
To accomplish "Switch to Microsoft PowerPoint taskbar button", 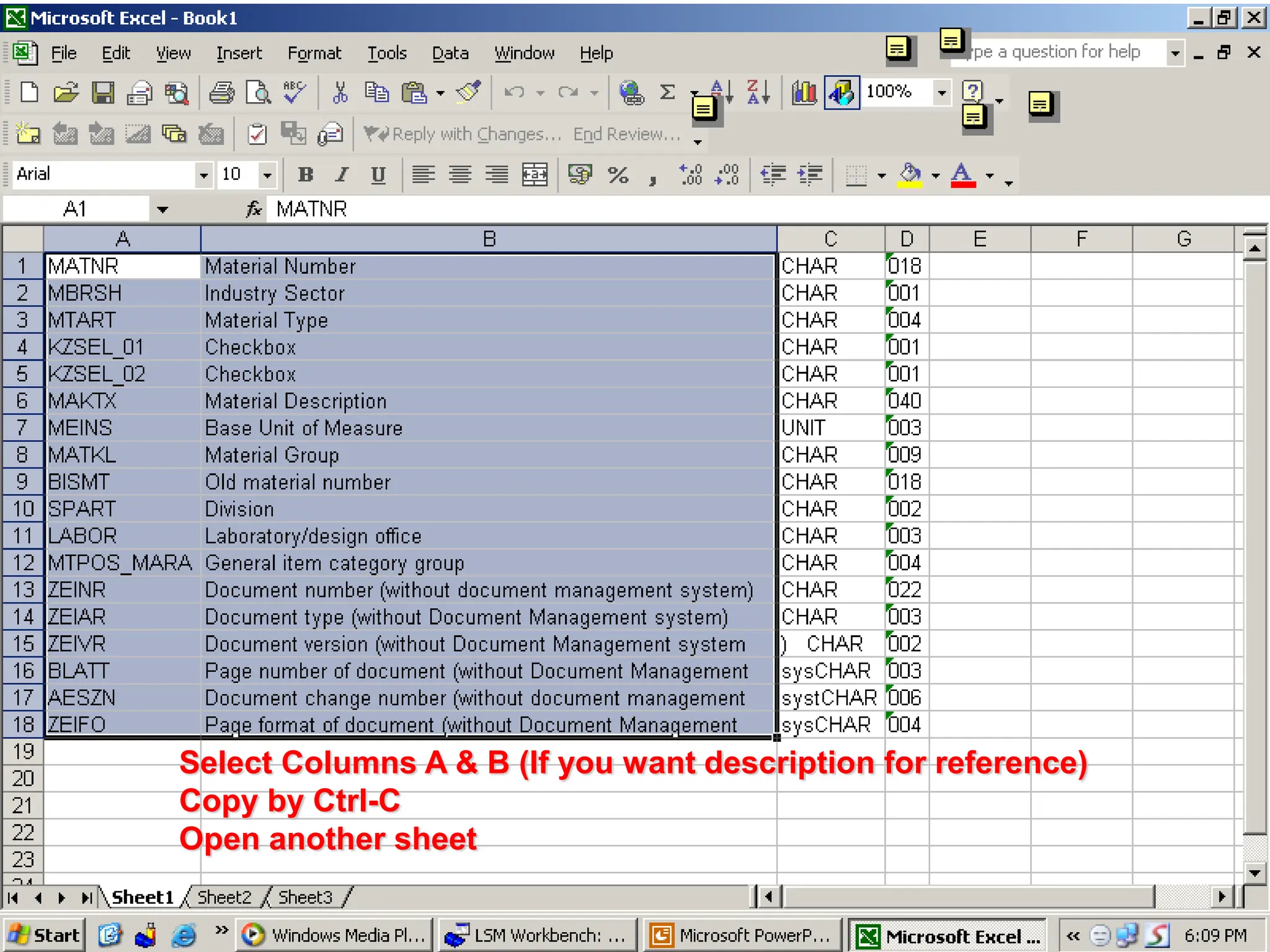I will click(x=742, y=935).
